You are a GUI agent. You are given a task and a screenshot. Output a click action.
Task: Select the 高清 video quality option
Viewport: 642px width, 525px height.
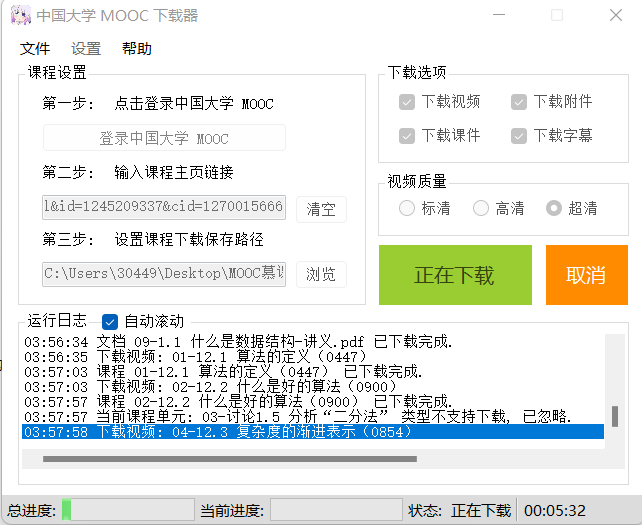[x=481, y=208]
